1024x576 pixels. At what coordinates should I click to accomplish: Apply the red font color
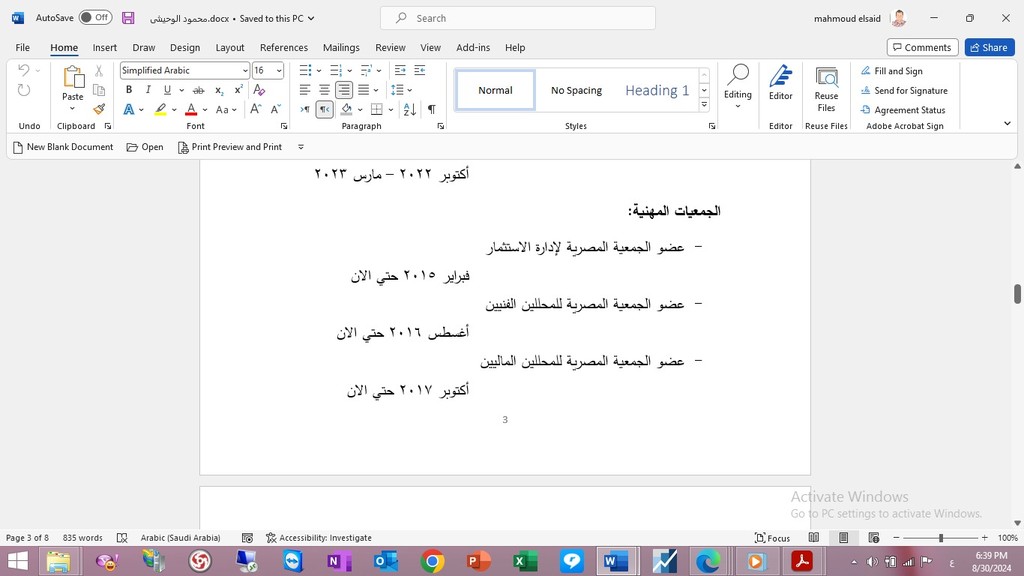tap(191, 110)
